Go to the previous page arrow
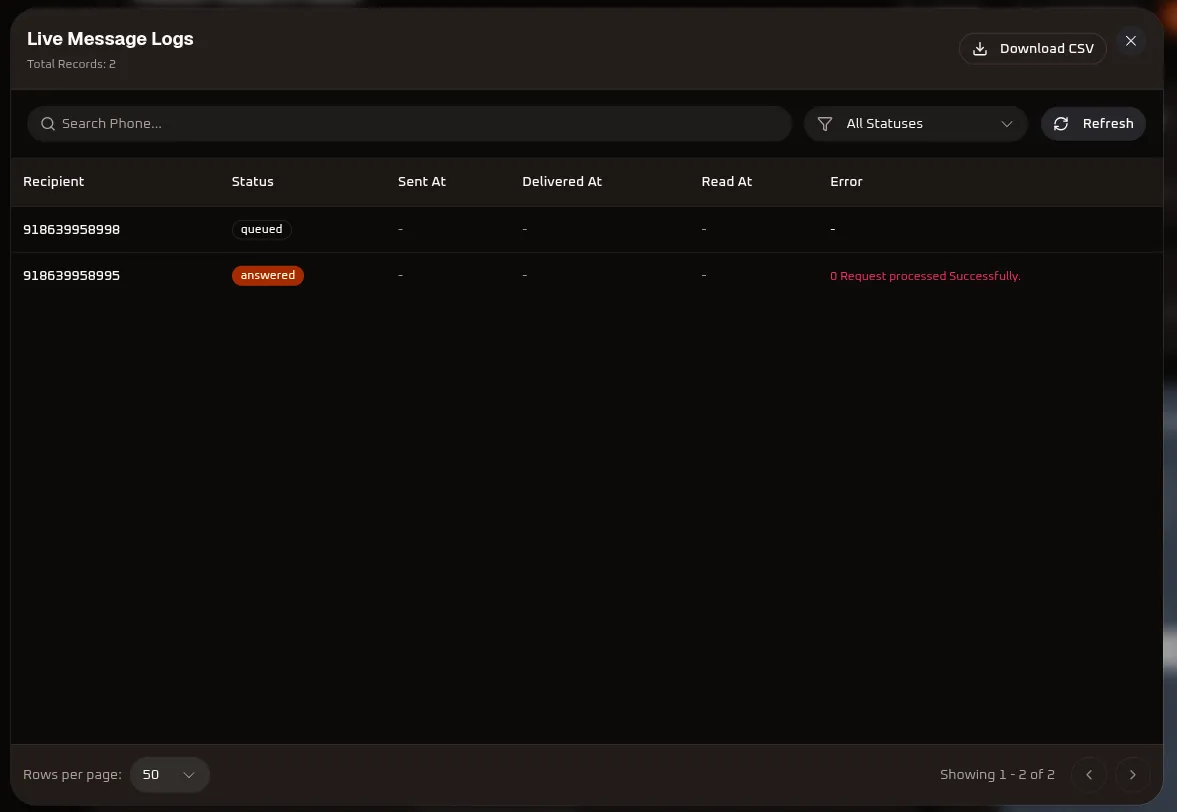 click(1088, 774)
